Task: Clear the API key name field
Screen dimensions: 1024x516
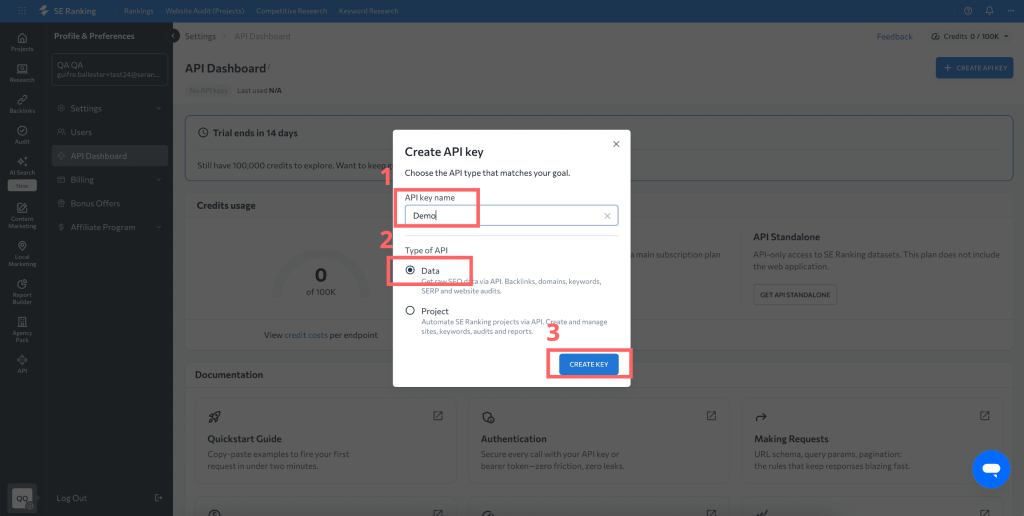Action: [607, 216]
